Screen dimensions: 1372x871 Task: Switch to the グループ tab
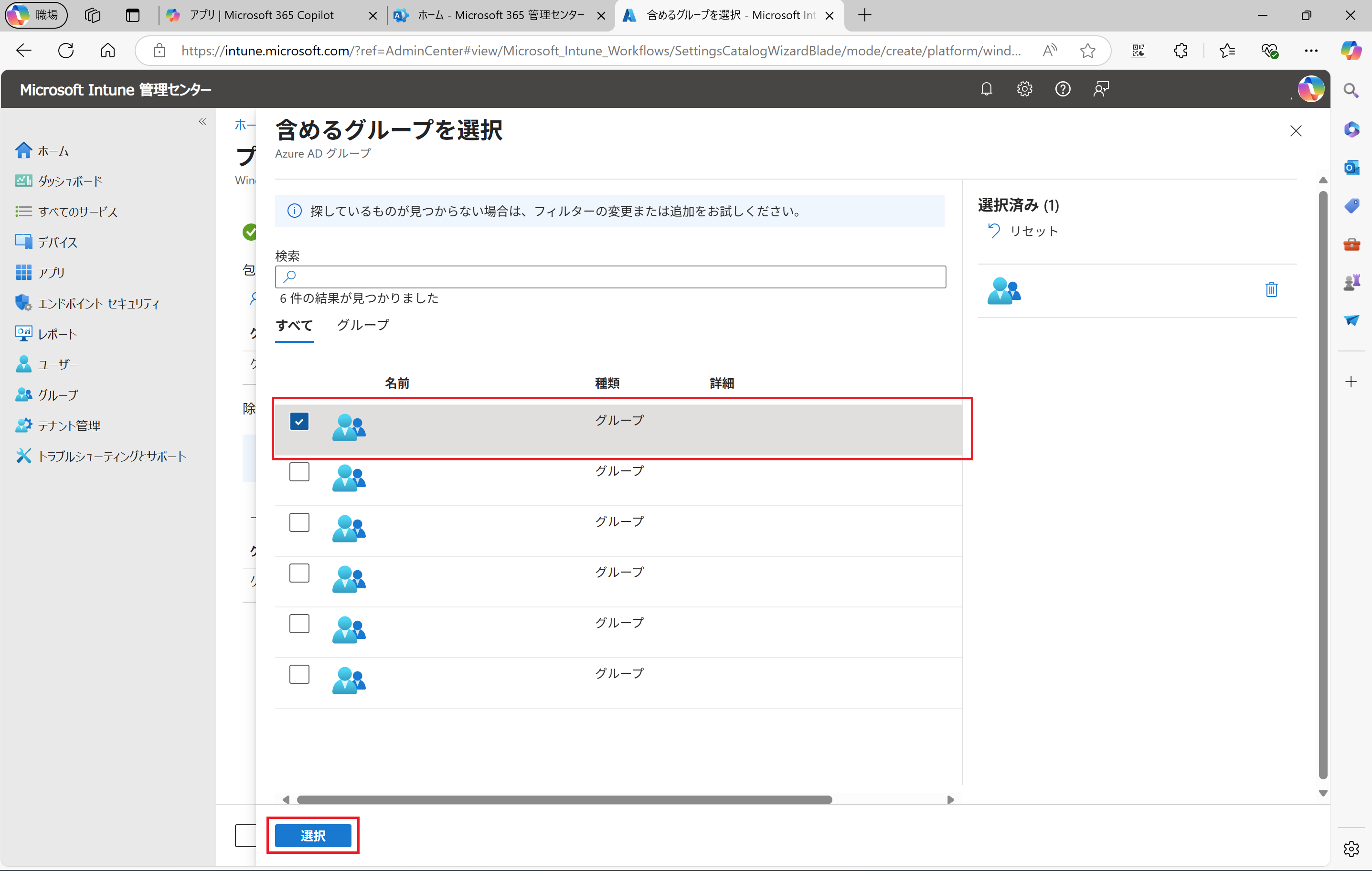[363, 325]
